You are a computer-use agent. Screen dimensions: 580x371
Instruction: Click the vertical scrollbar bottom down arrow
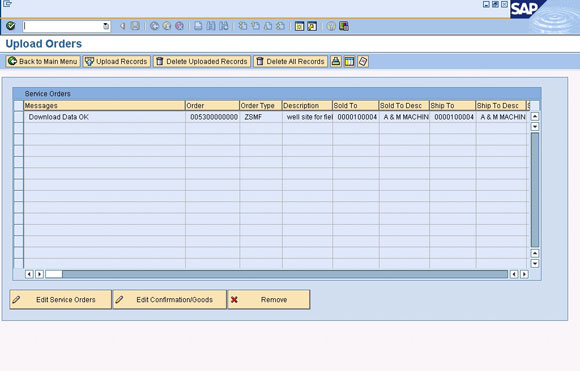[535, 264]
